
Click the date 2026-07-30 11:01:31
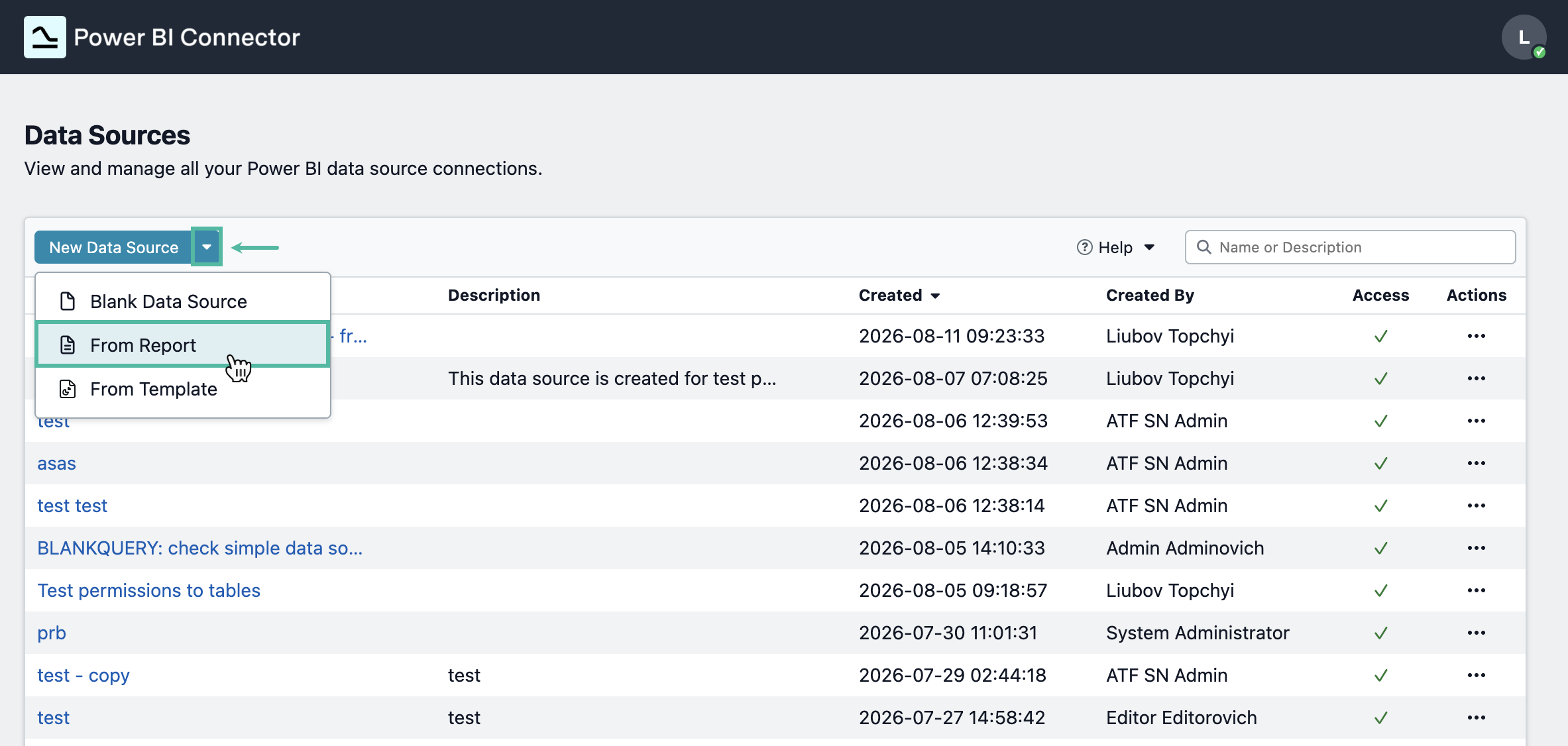(x=948, y=633)
